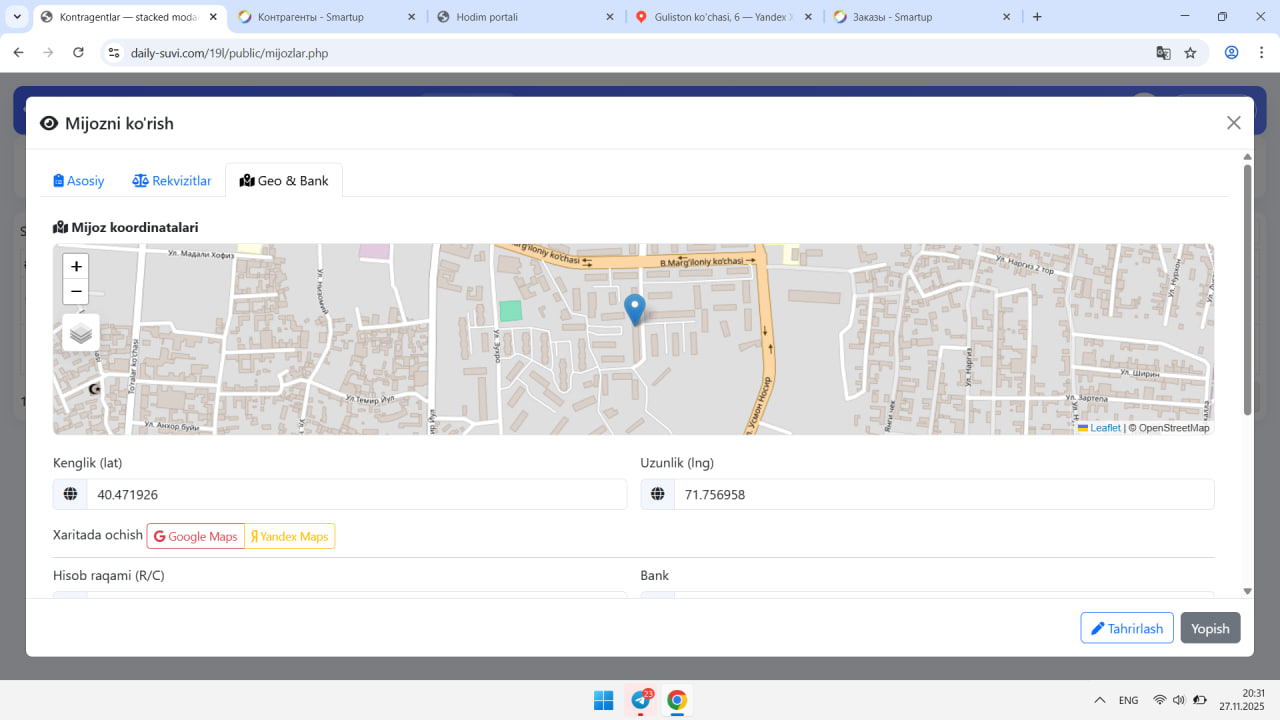Screen dimensions: 1280x720
Task: Expand the browser tab search dropdown
Action: (17, 17)
